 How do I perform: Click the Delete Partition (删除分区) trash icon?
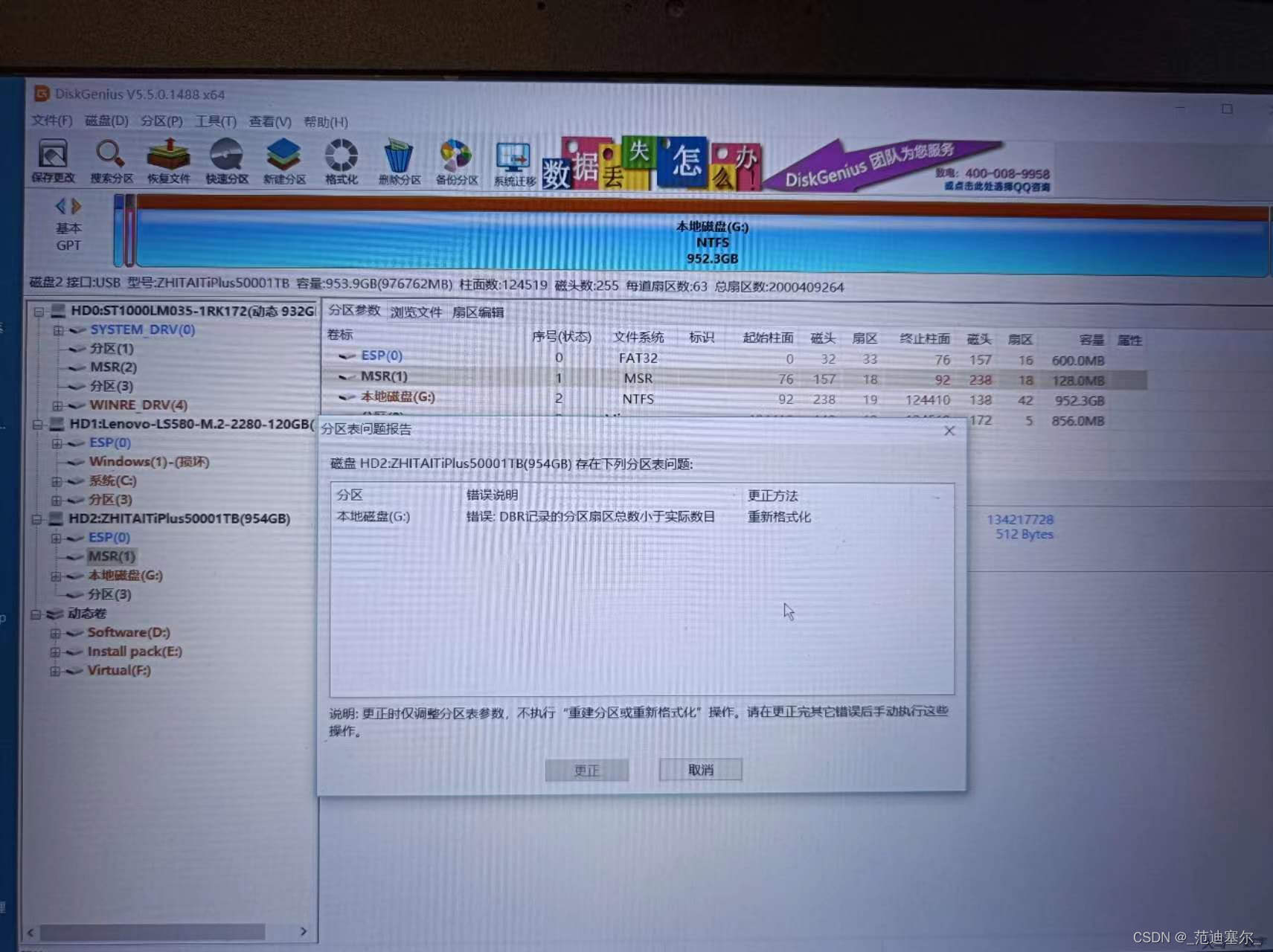pyautogui.click(x=400, y=163)
